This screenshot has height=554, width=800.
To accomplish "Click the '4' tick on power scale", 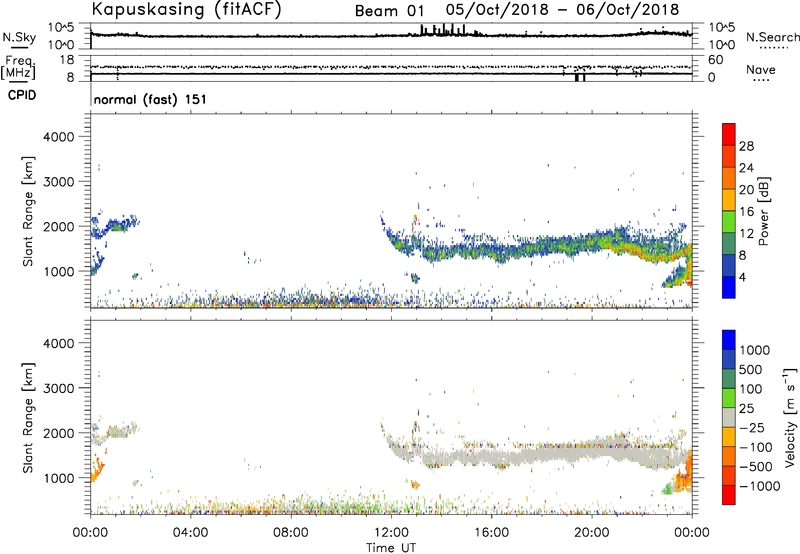I will click(742, 277).
